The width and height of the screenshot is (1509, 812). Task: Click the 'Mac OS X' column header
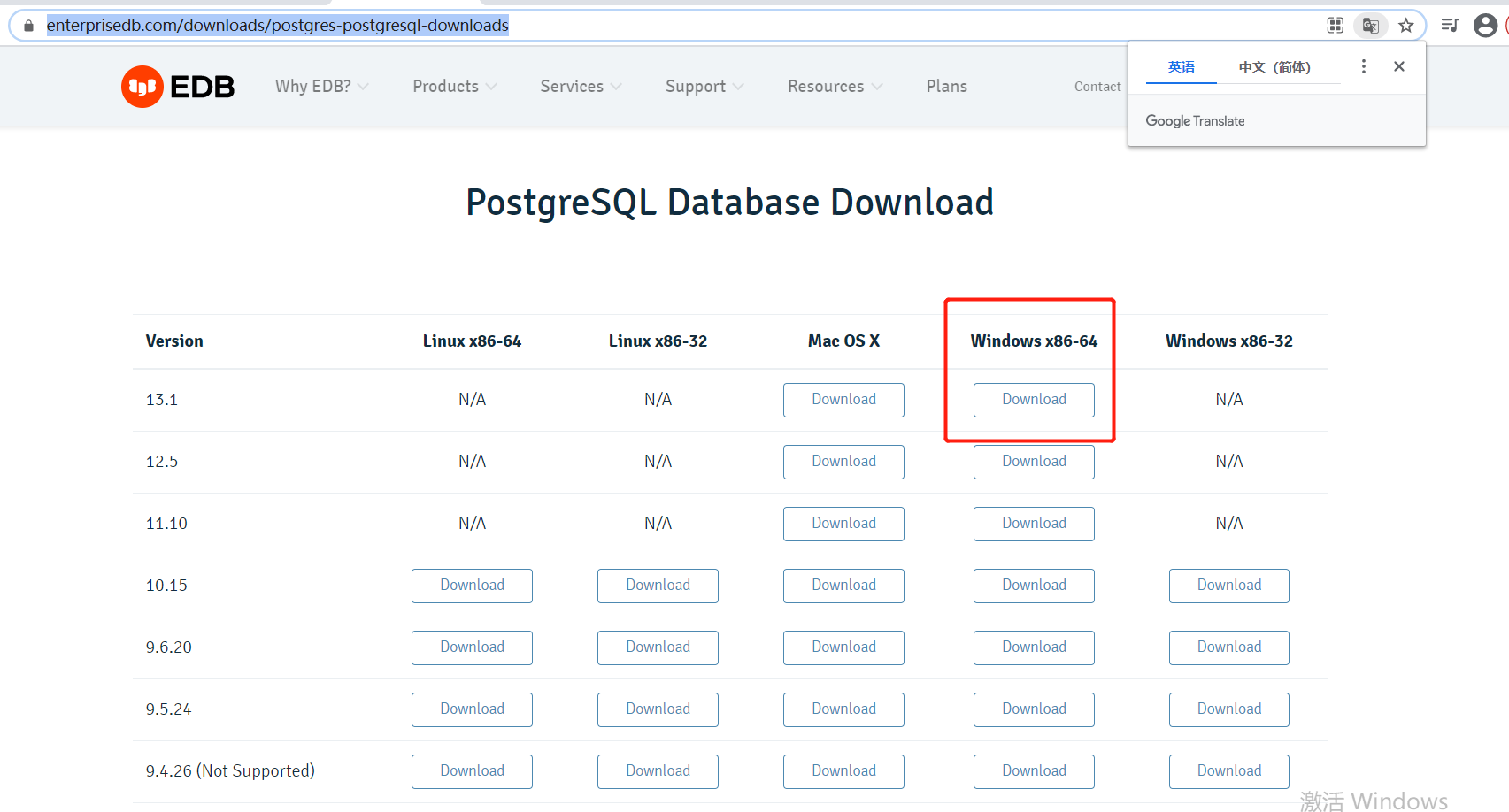click(x=843, y=341)
